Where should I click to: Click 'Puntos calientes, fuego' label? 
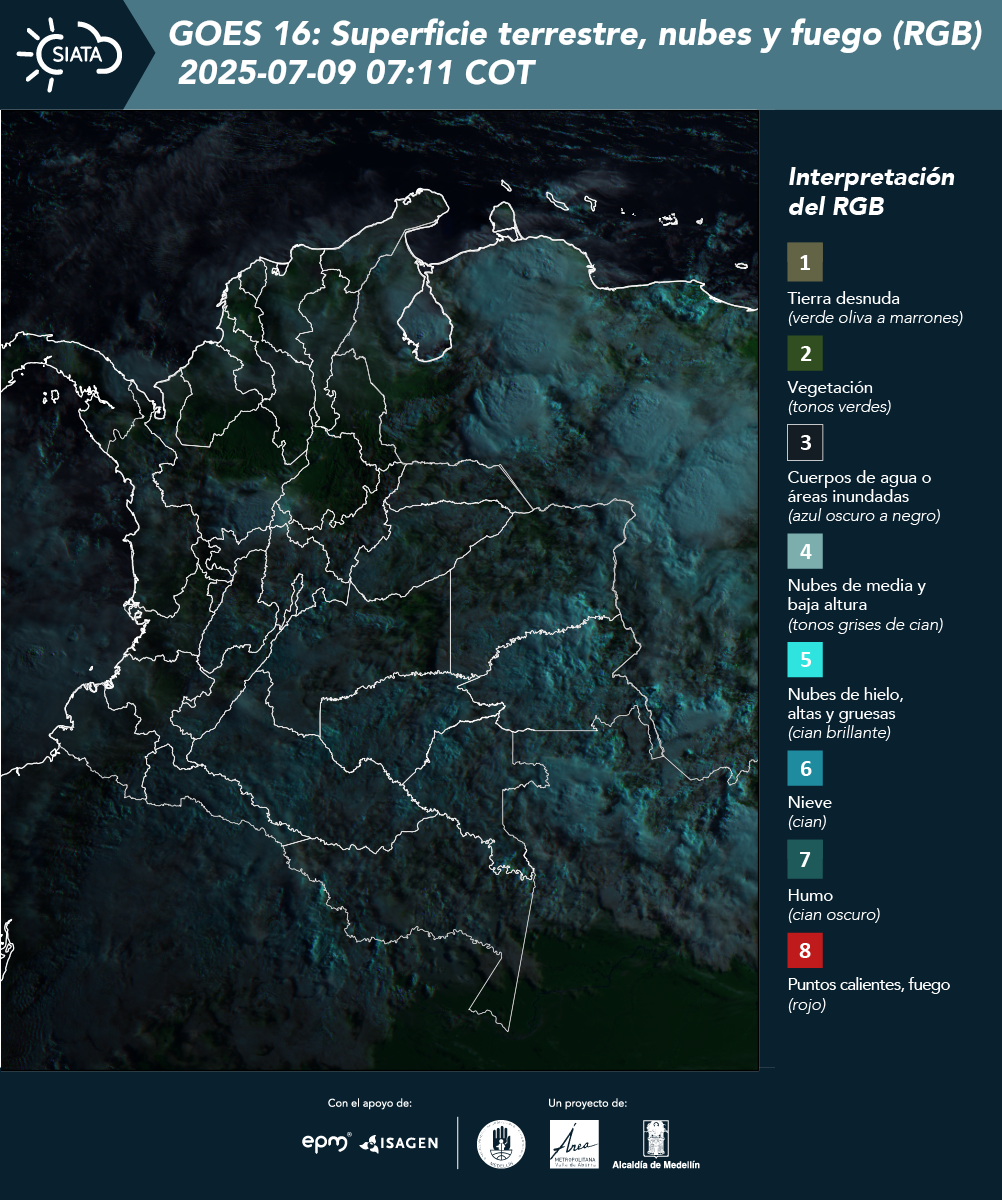tap(869, 984)
